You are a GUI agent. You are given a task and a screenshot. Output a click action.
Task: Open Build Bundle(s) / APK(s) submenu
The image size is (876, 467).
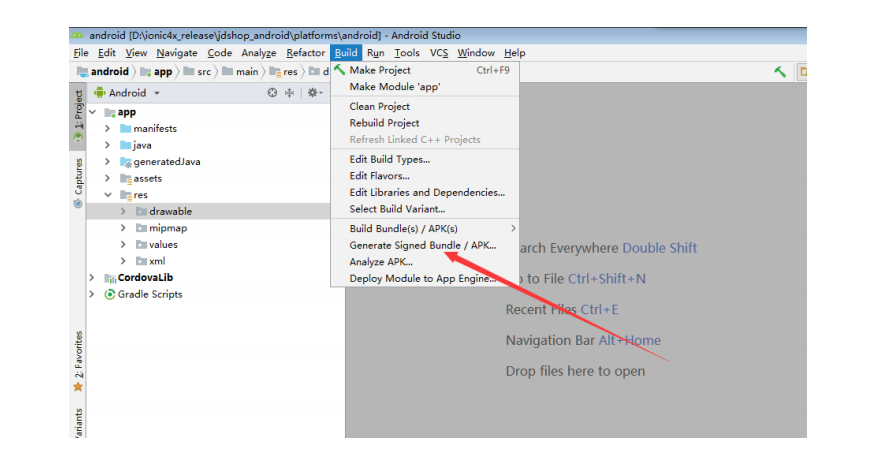click(403, 229)
